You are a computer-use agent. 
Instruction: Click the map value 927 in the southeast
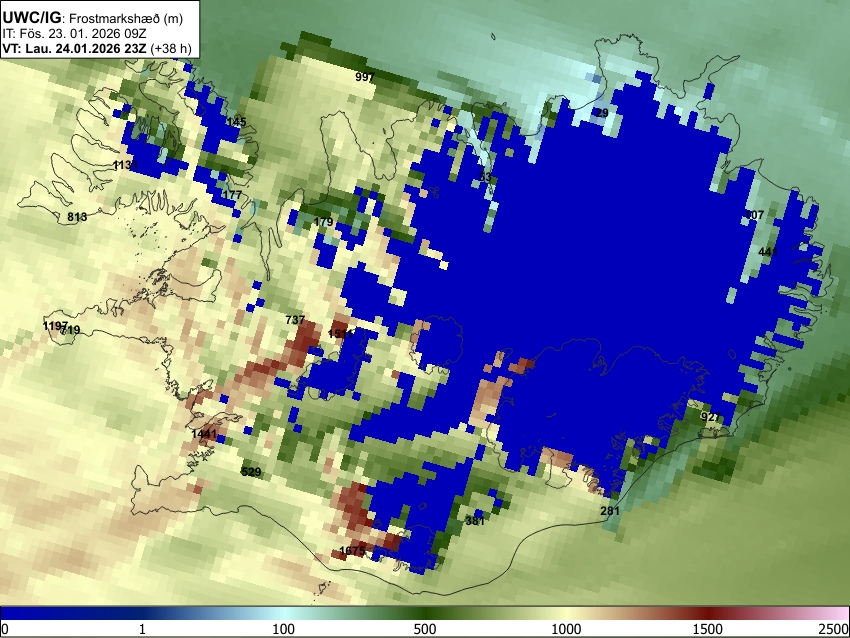[x=710, y=417]
